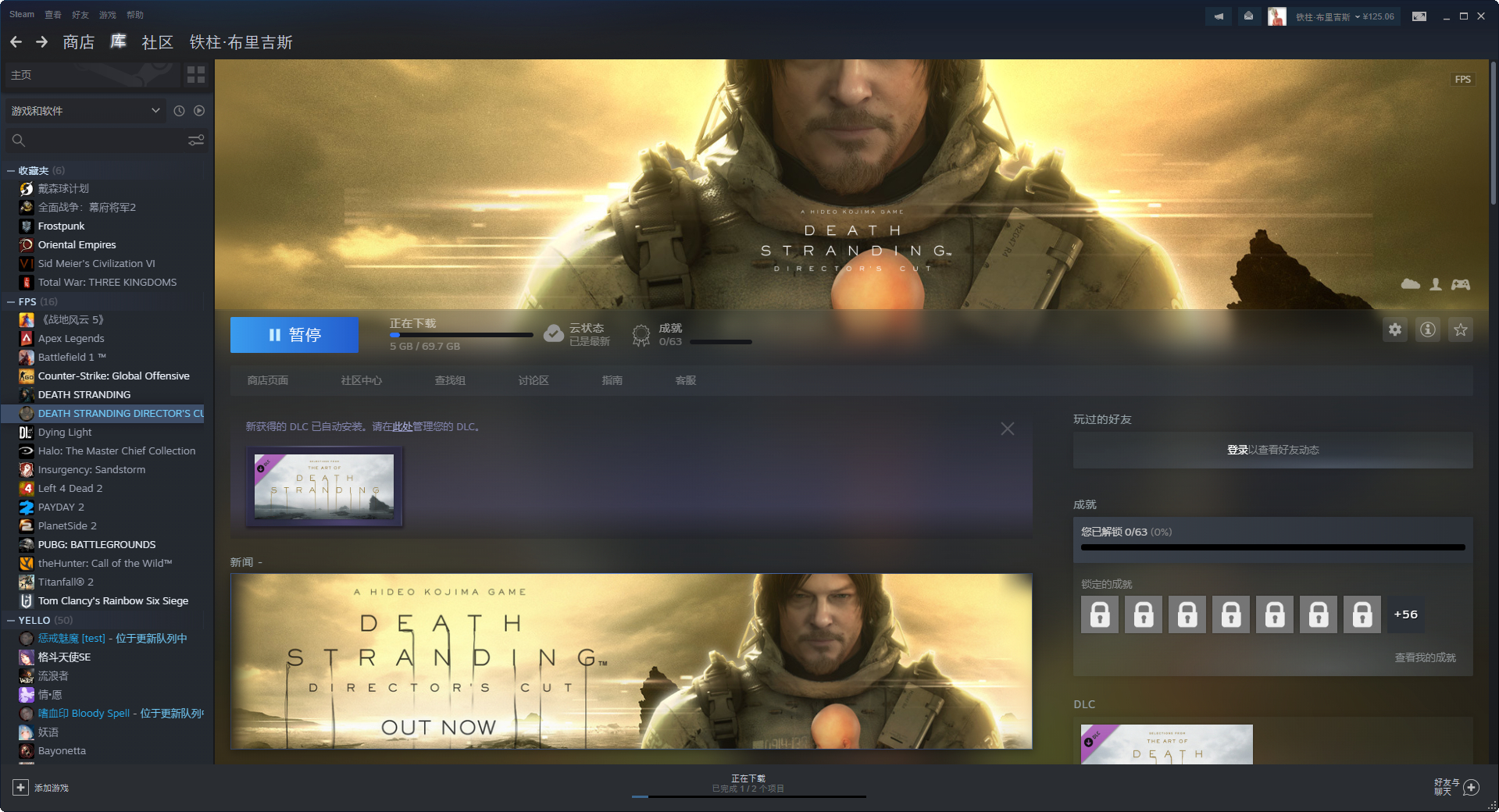Image resolution: width=1499 pixels, height=812 pixels.
Task: Click 登录 to view friend activity
Action: tap(1237, 450)
